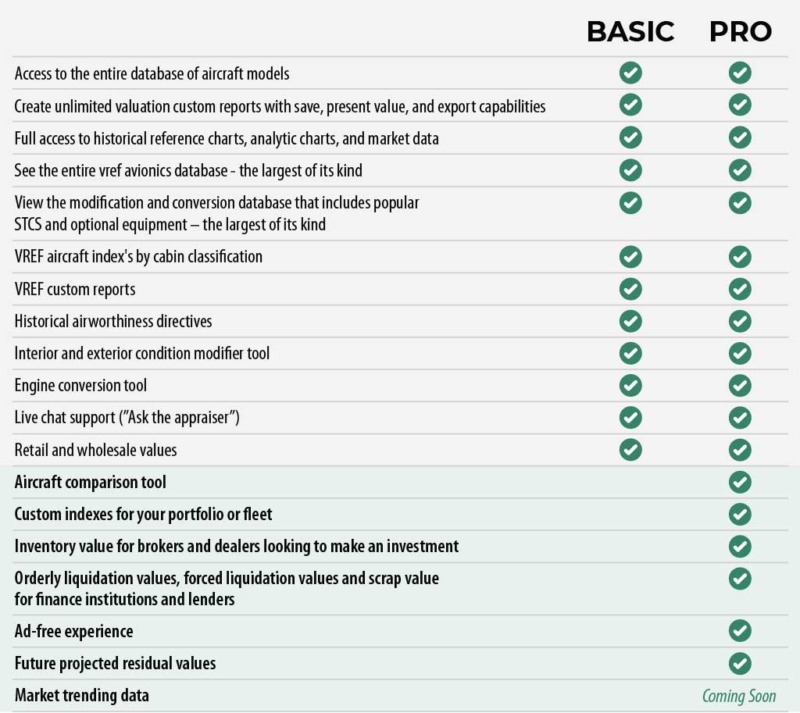This screenshot has height=713, width=800.
Task: Select the PRO plan column header
Action: click(x=740, y=32)
